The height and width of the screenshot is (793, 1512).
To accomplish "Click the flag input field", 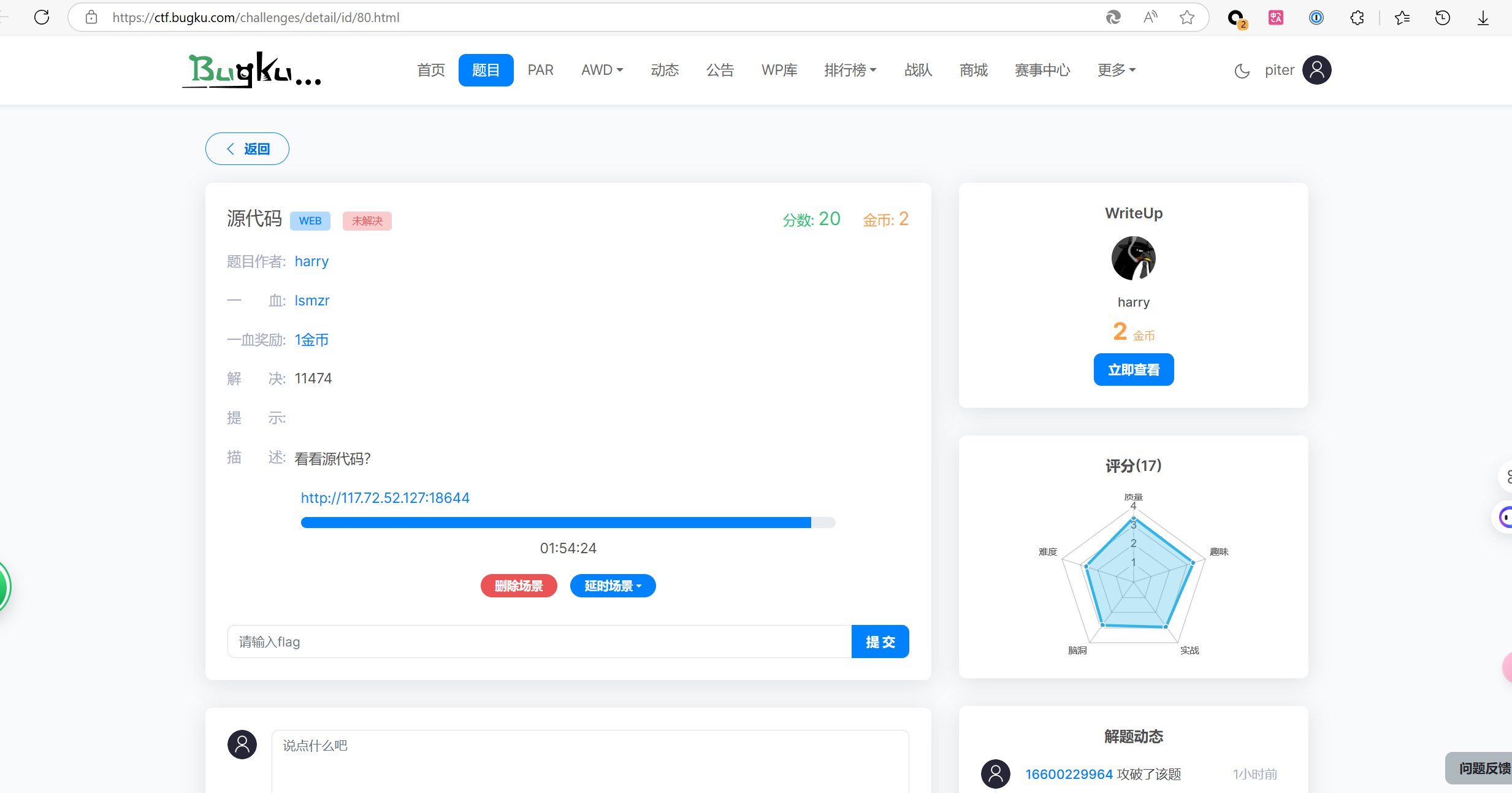I will (539, 642).
